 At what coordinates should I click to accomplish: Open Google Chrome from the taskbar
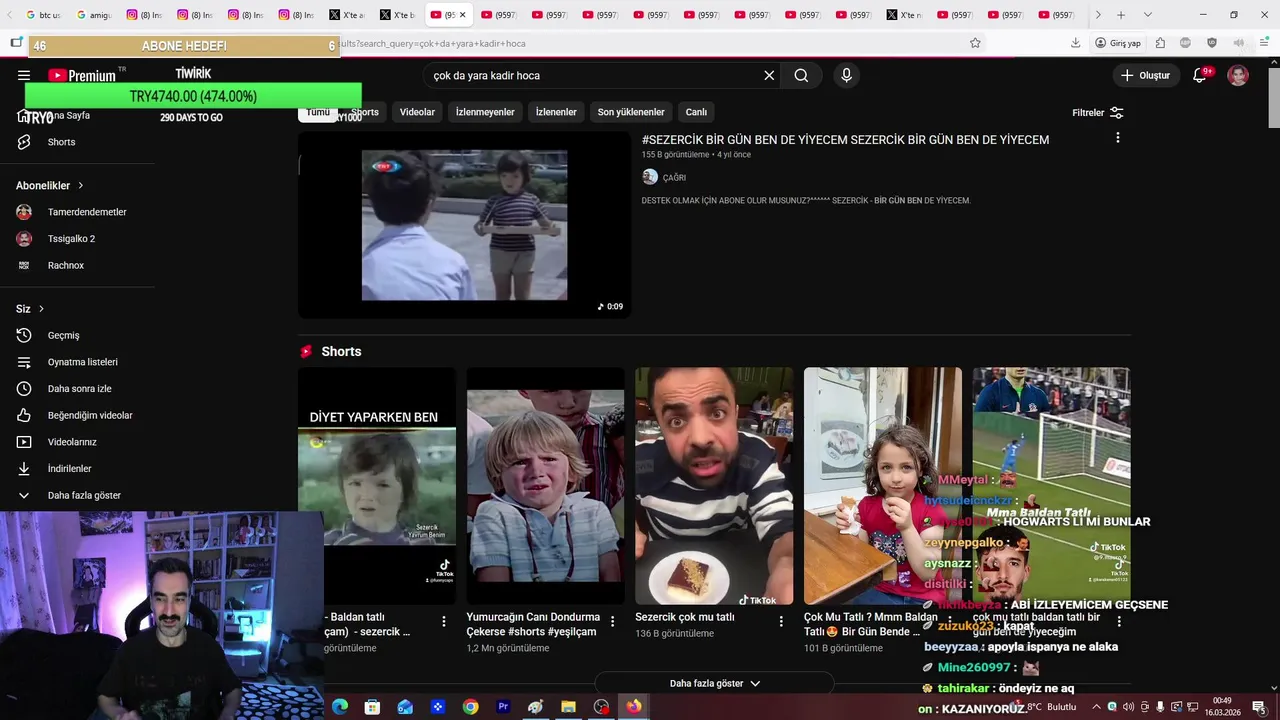point(470,707)
